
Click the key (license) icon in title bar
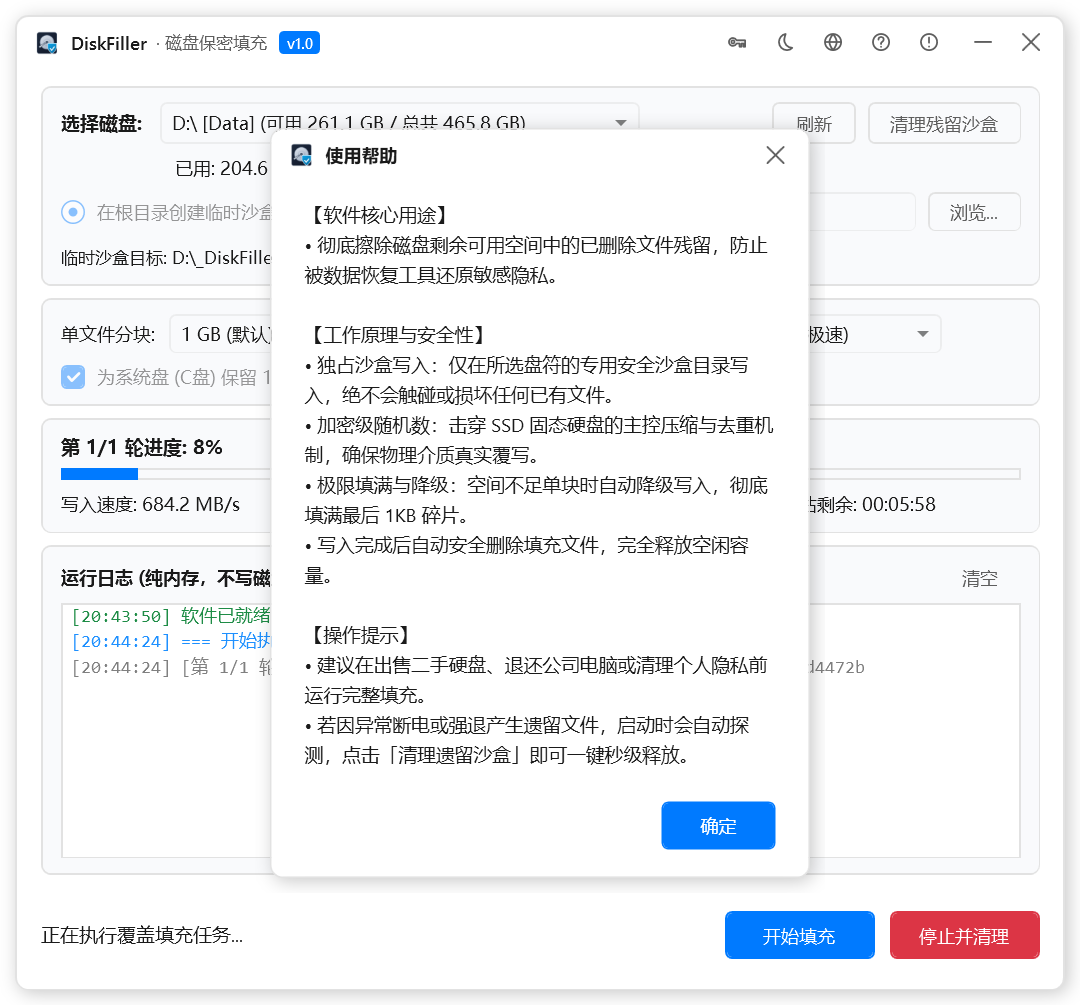tap(737, 43)
